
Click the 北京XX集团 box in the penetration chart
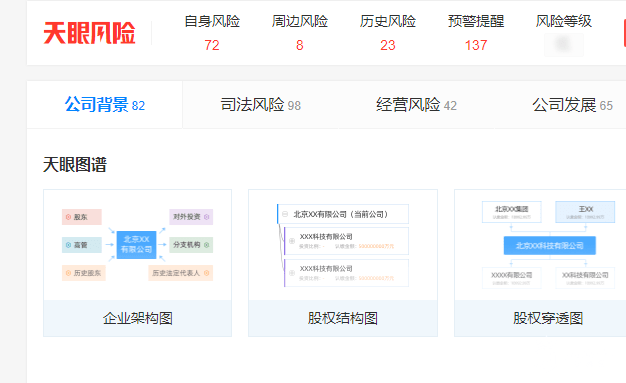pos(512,212)
